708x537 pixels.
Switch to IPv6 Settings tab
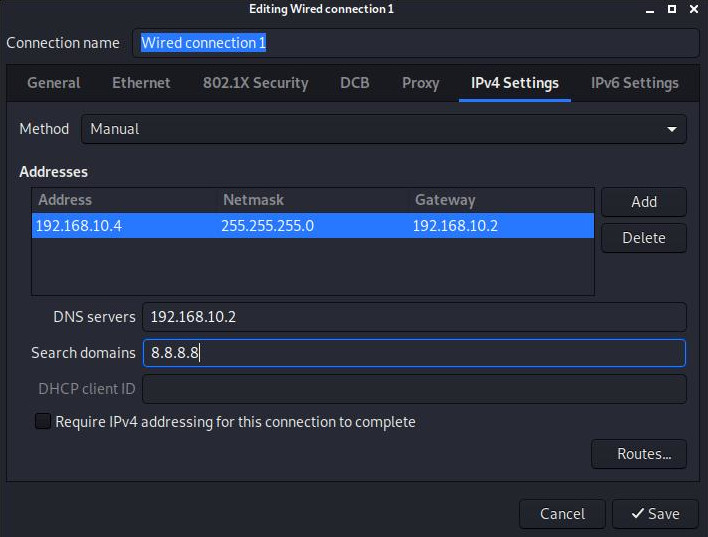634,83
